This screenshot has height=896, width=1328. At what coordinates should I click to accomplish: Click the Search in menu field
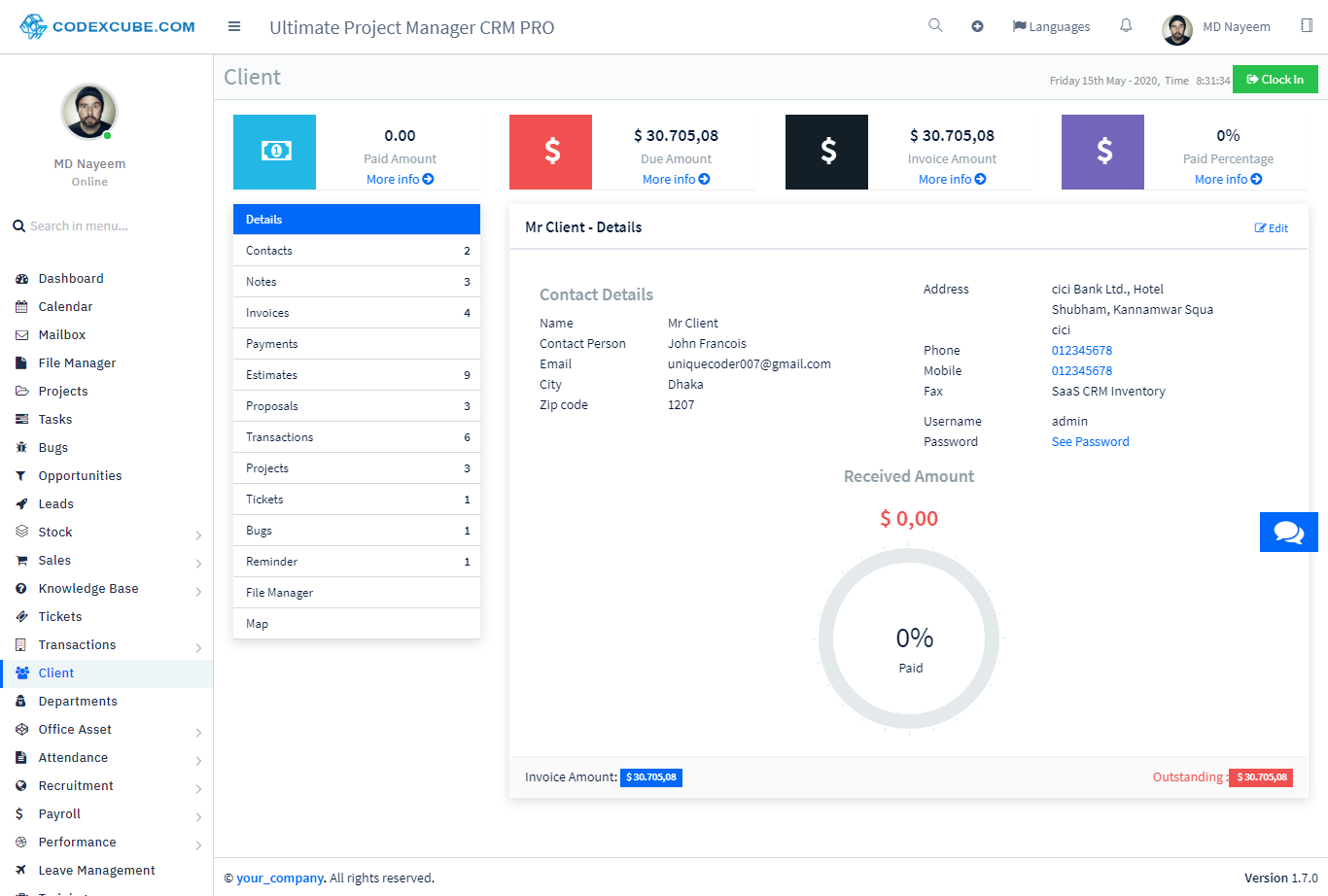tap(107, 226)
